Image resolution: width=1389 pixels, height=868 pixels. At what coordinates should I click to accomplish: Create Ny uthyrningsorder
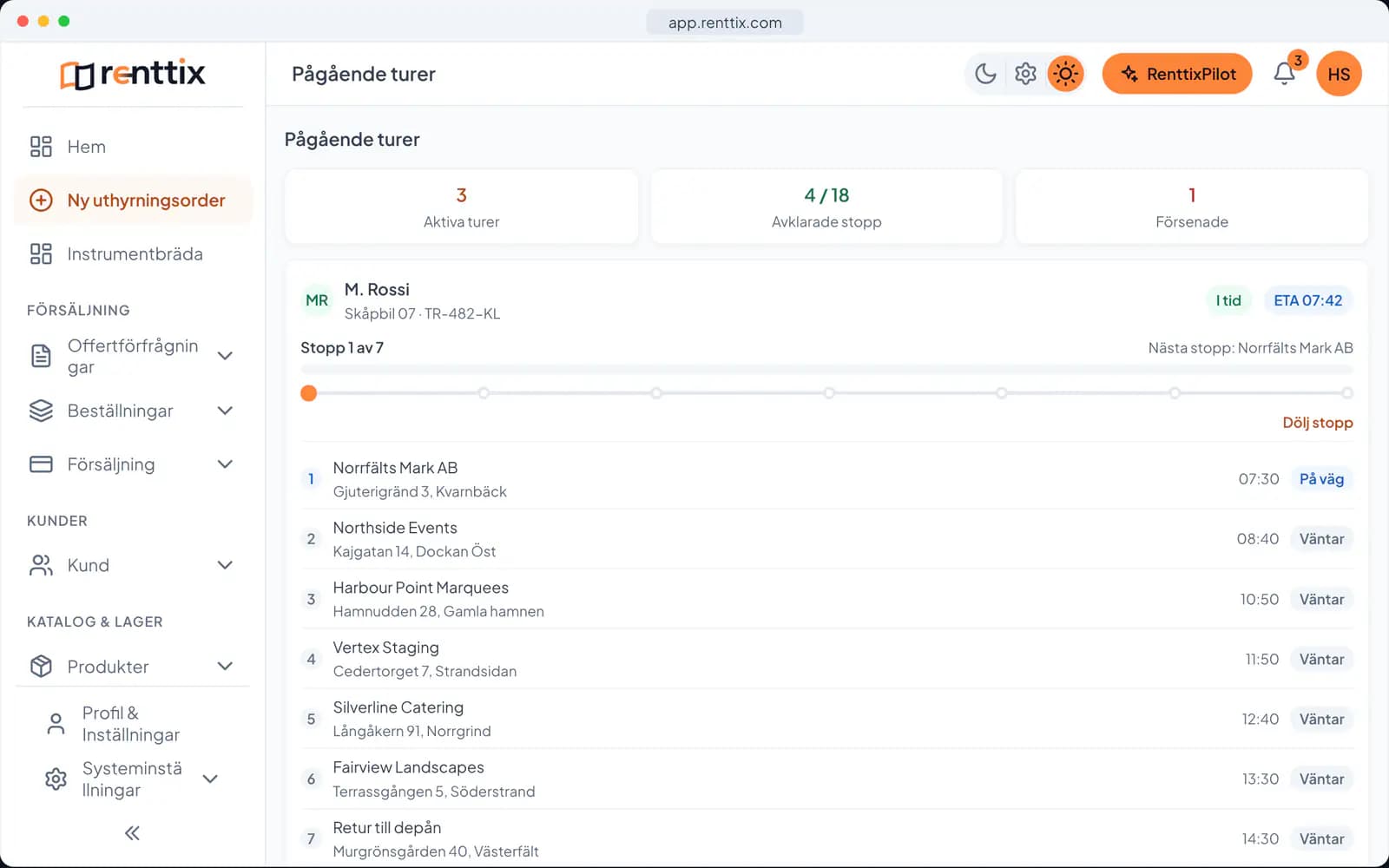(x=133, y=201)
